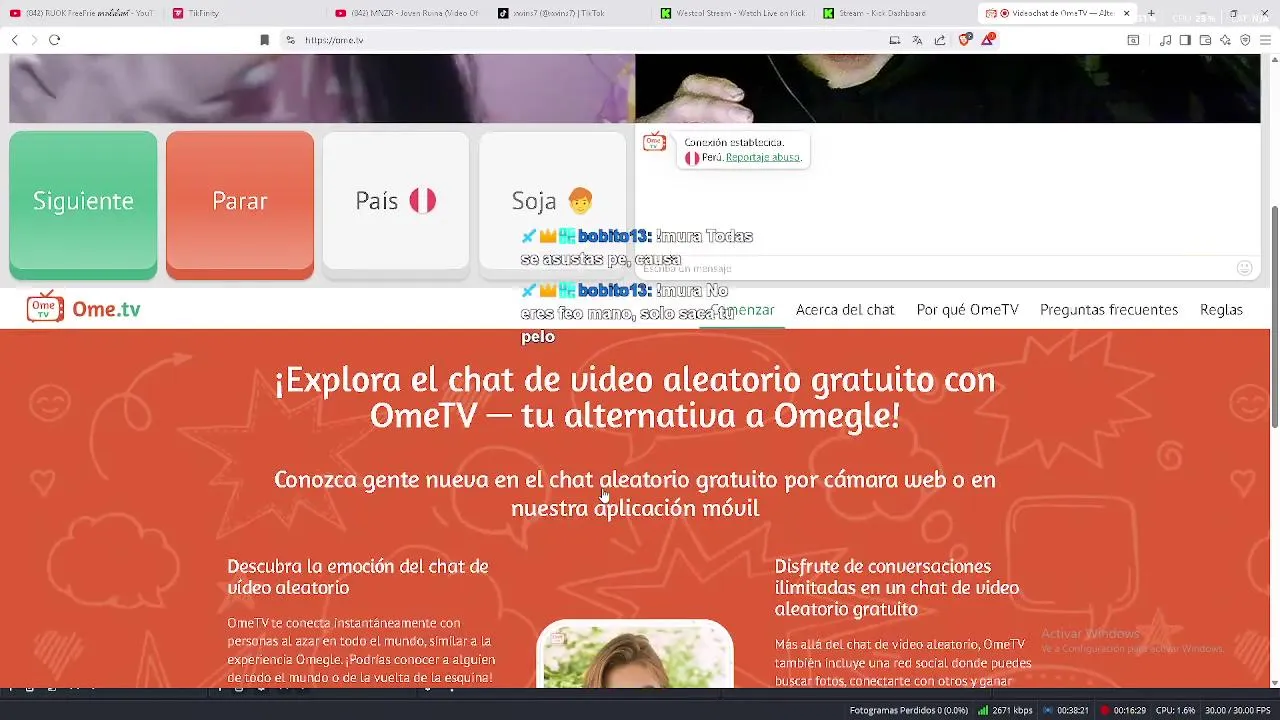Click the share page icon

(940, 40)
